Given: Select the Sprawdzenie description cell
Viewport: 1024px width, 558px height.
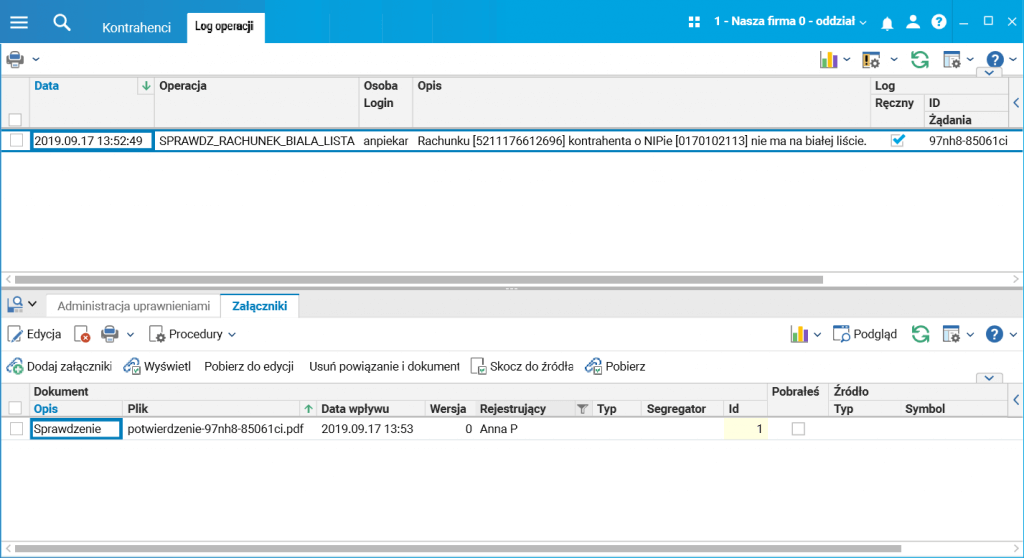Looking at the screenshot, I should 76,429.
